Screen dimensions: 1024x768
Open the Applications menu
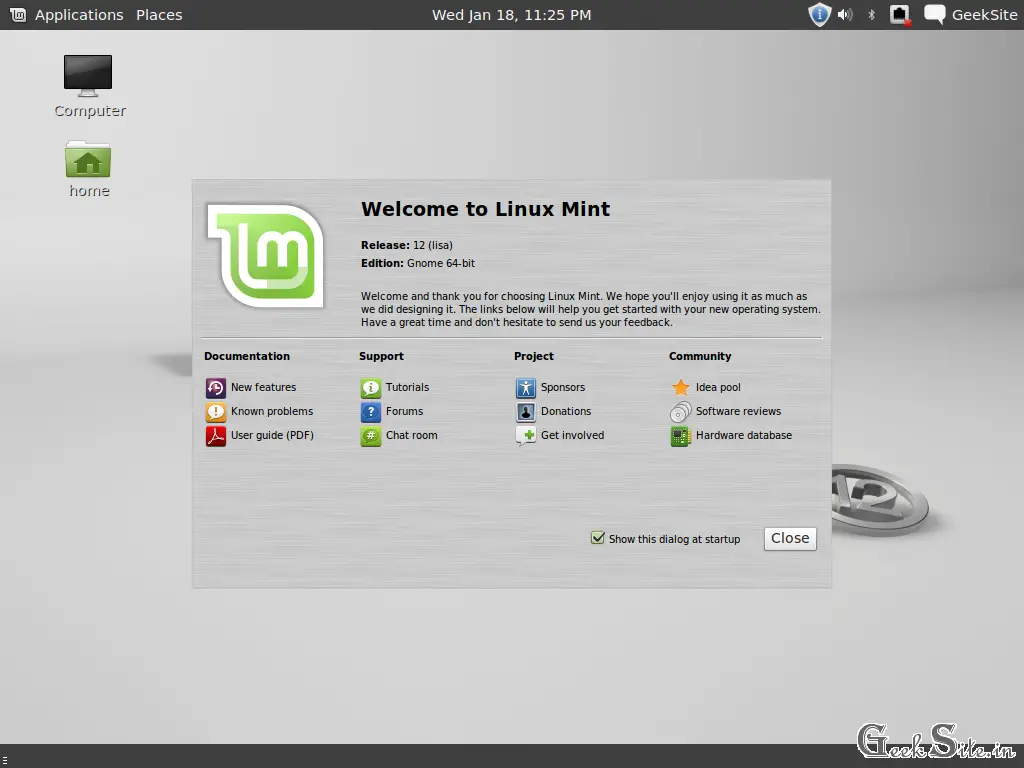(79, 15)
